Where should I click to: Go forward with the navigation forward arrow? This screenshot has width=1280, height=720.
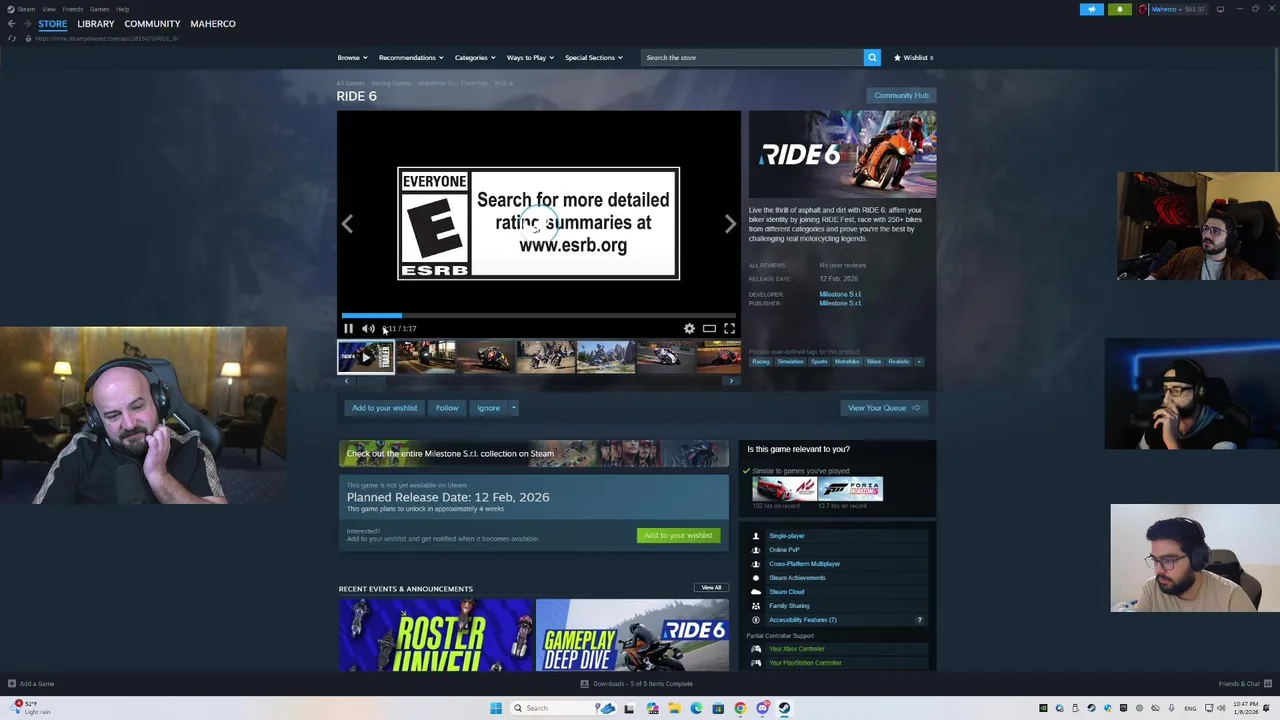click(x=26, y=24)
